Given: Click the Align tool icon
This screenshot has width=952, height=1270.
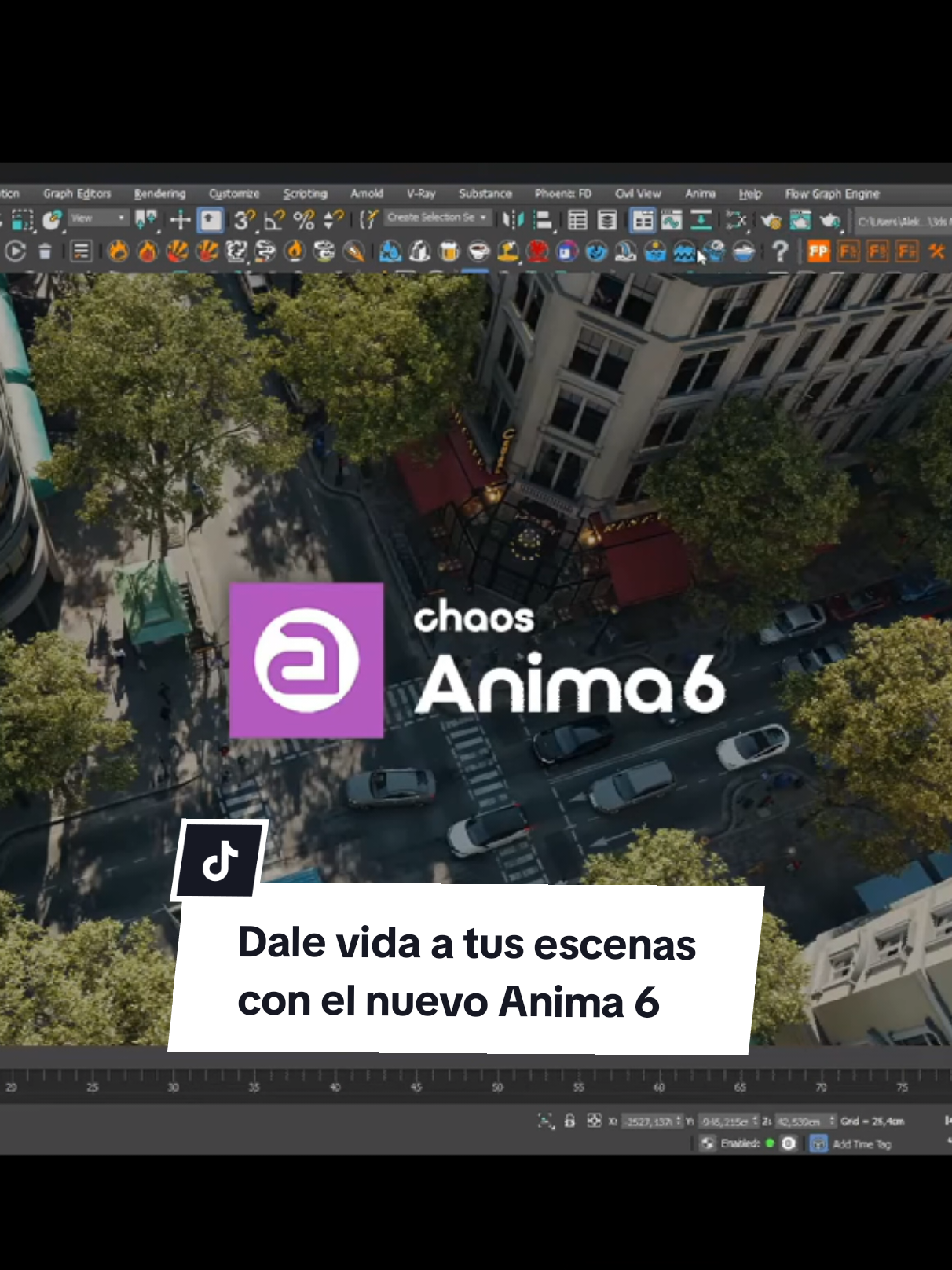Looking at the screenshot, I should pos(544,221).
